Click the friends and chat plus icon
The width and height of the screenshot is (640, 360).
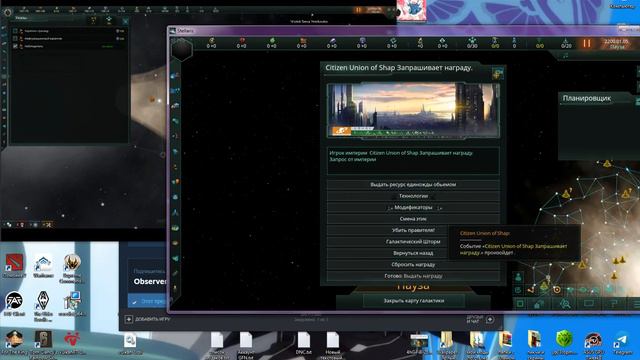tap(490, 320)
